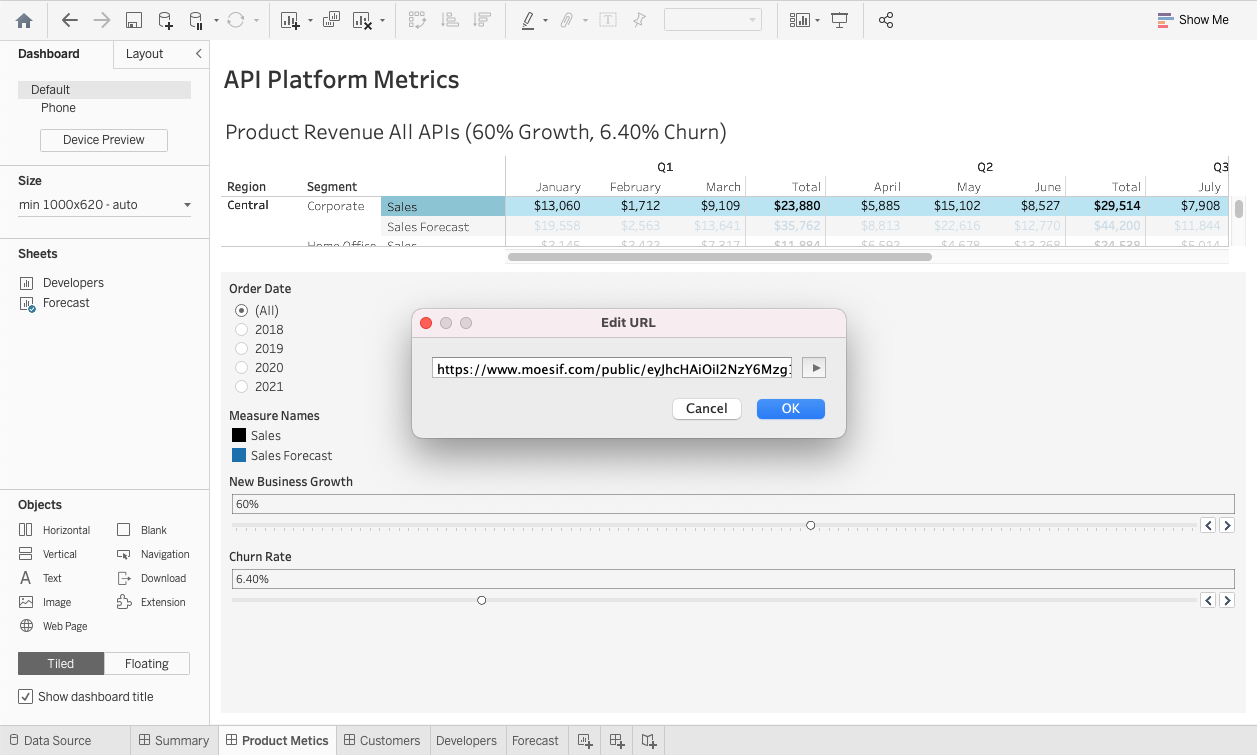Click Cancel in Edit URL dialog

[707, 408]
